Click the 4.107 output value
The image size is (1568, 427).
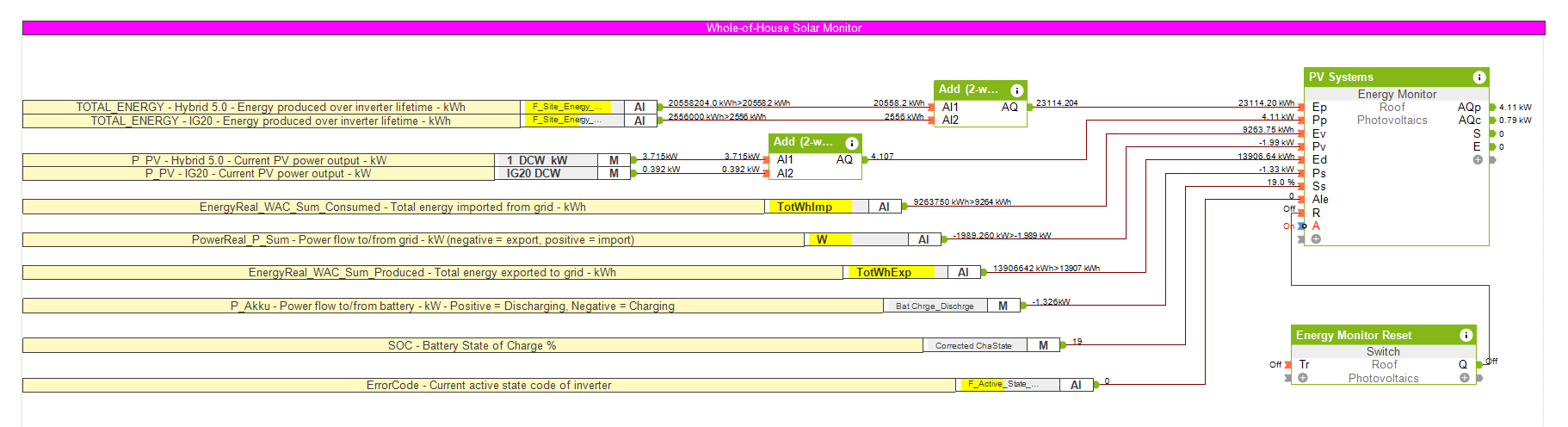pyautogui.click(x=882, y=156)
